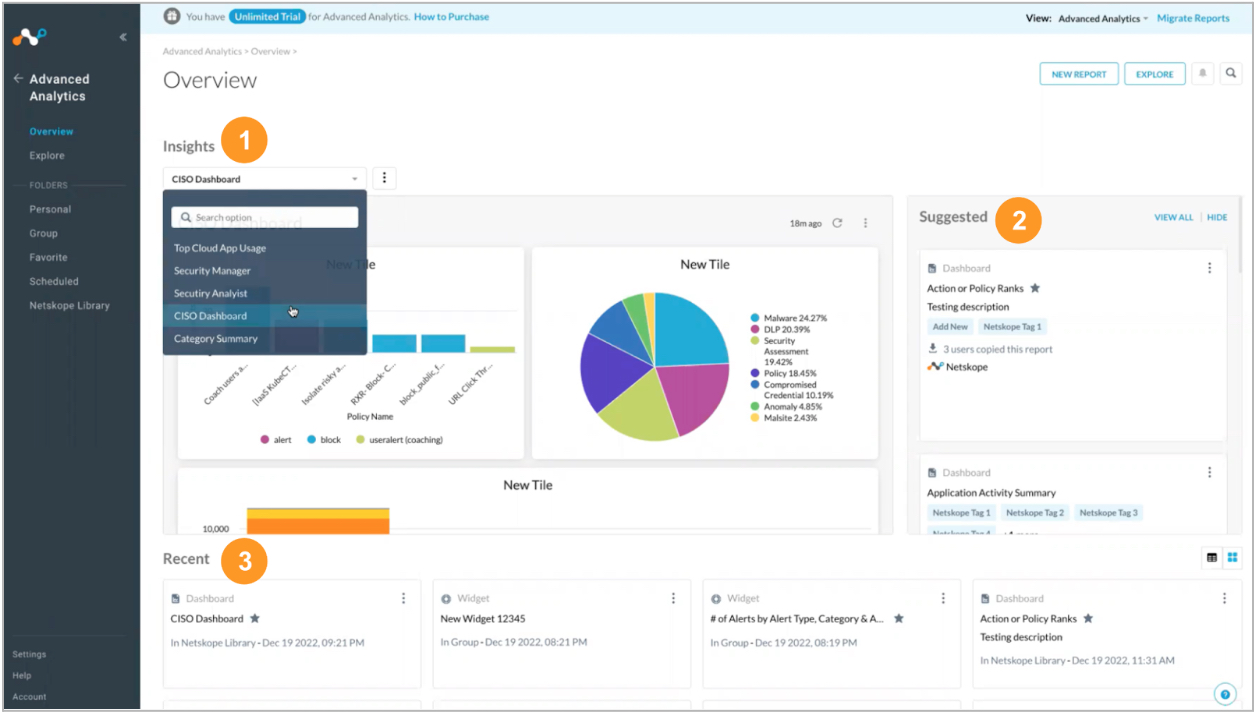Viewport: 1256px width, 714px height.
Task: Open Scheduled folder
Action: (x=54, y=281)
